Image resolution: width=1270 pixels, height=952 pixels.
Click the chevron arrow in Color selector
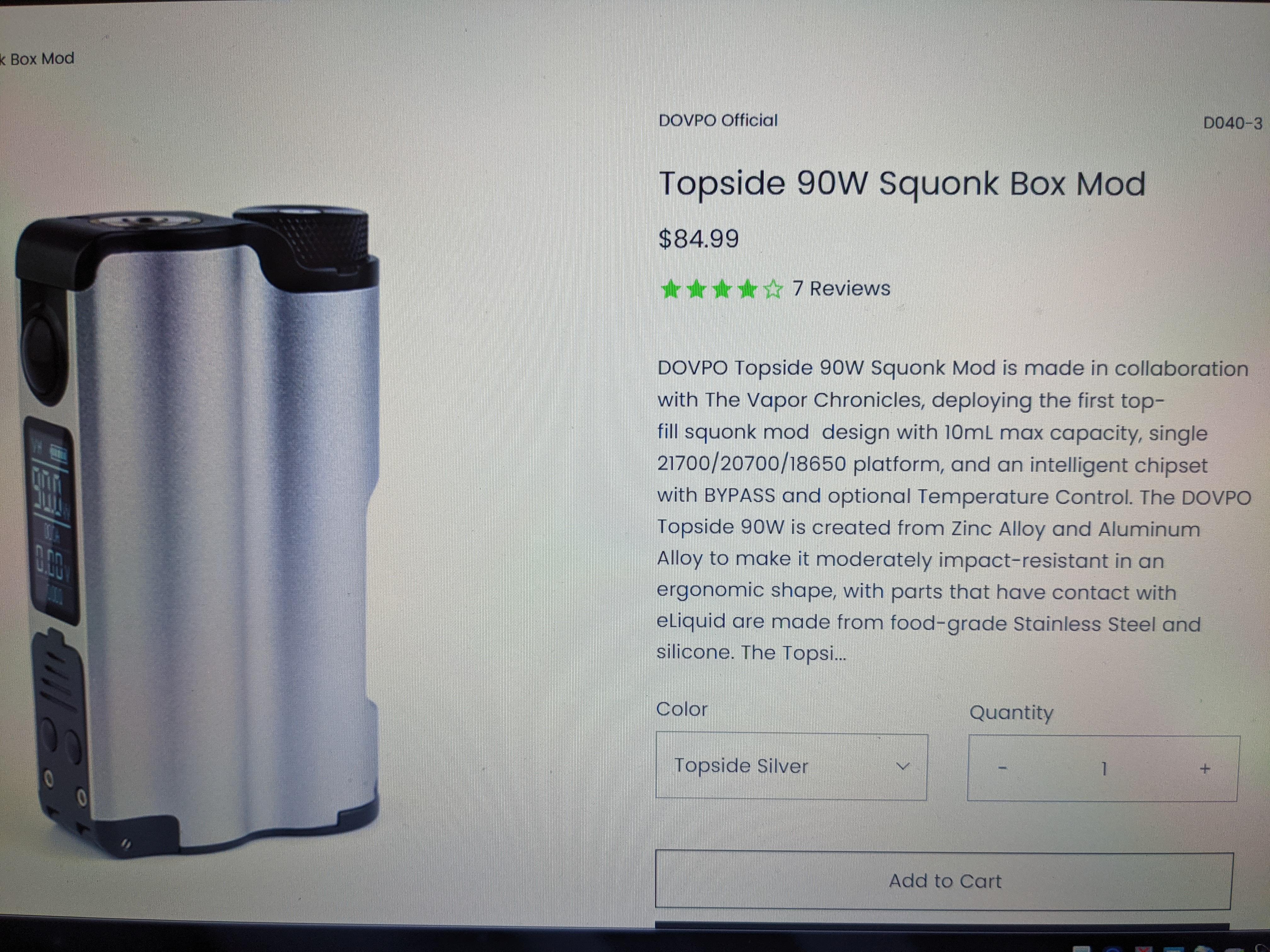click(903, 767)
